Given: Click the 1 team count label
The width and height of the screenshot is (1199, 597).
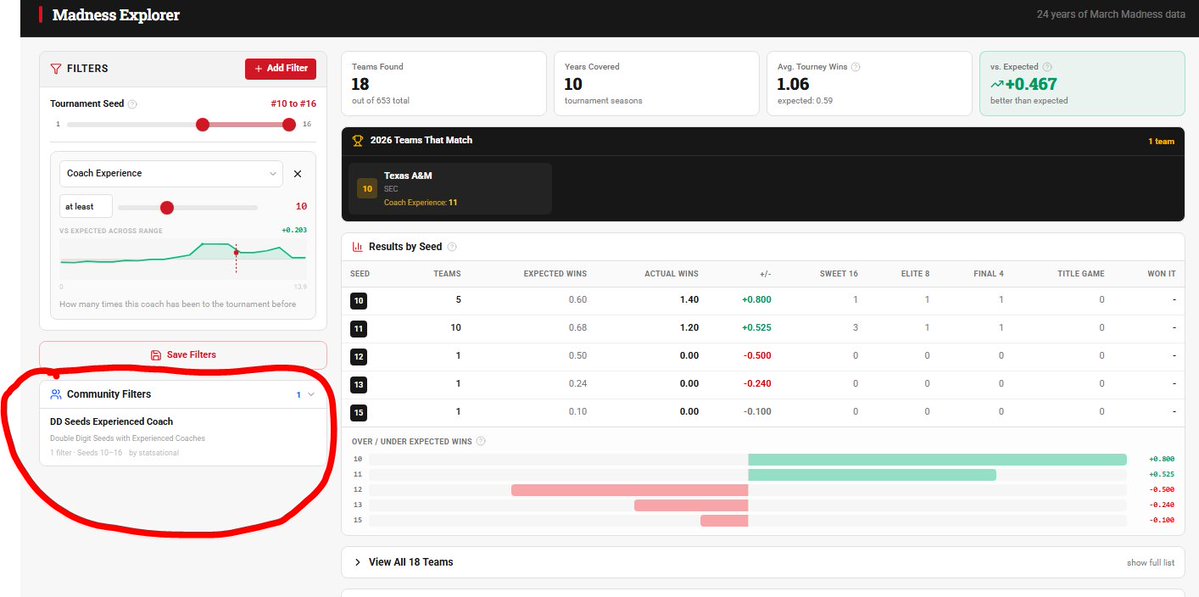Looking at the screenshot, I should tap(1161, 141).
